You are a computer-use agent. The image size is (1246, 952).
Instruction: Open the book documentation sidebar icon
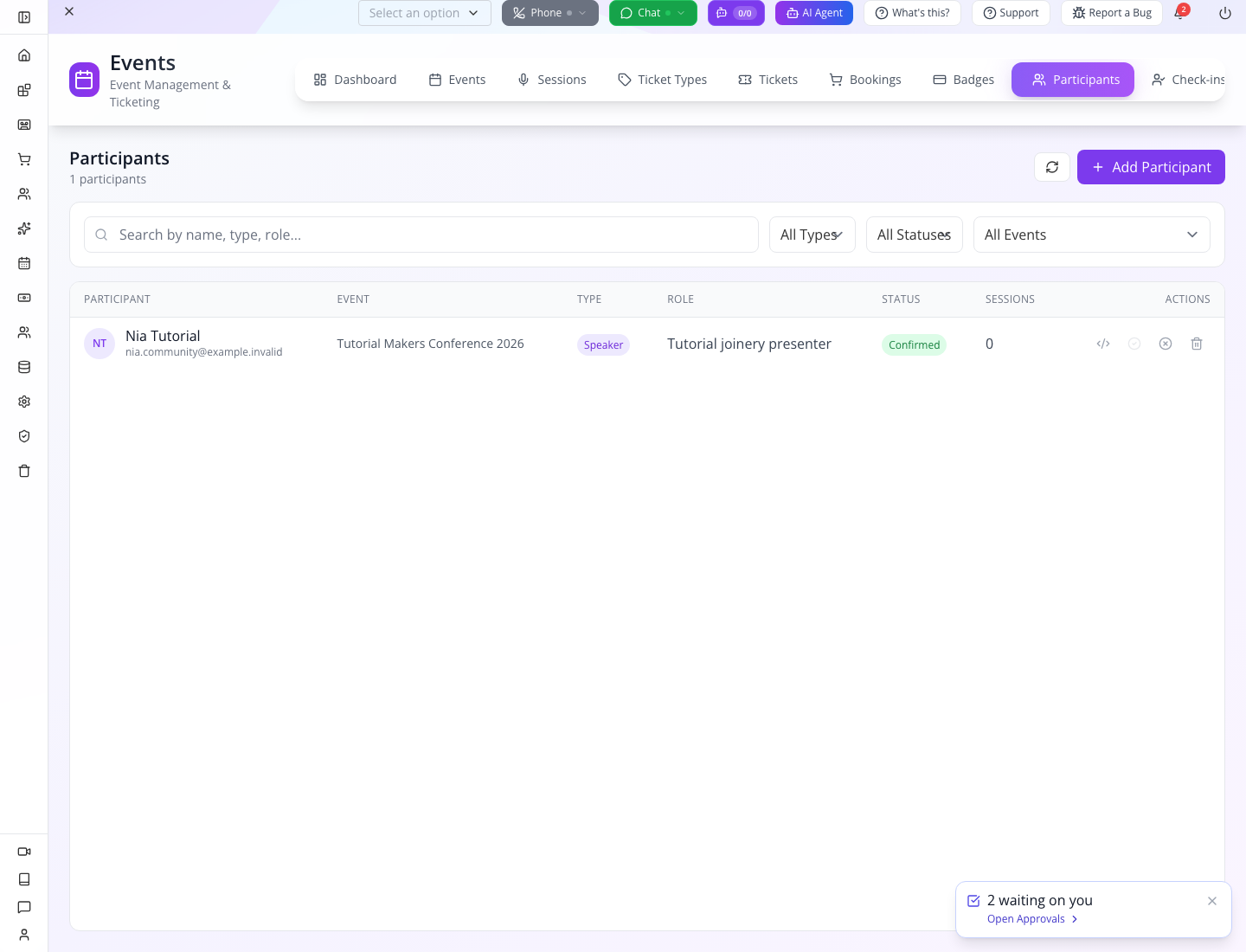24,879
